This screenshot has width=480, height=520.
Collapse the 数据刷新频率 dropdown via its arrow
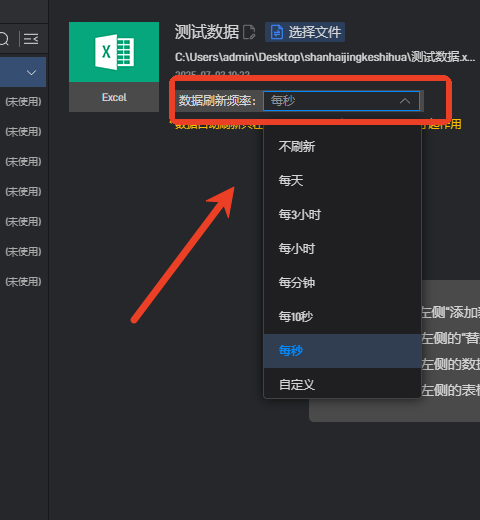(x=405, y=101)
